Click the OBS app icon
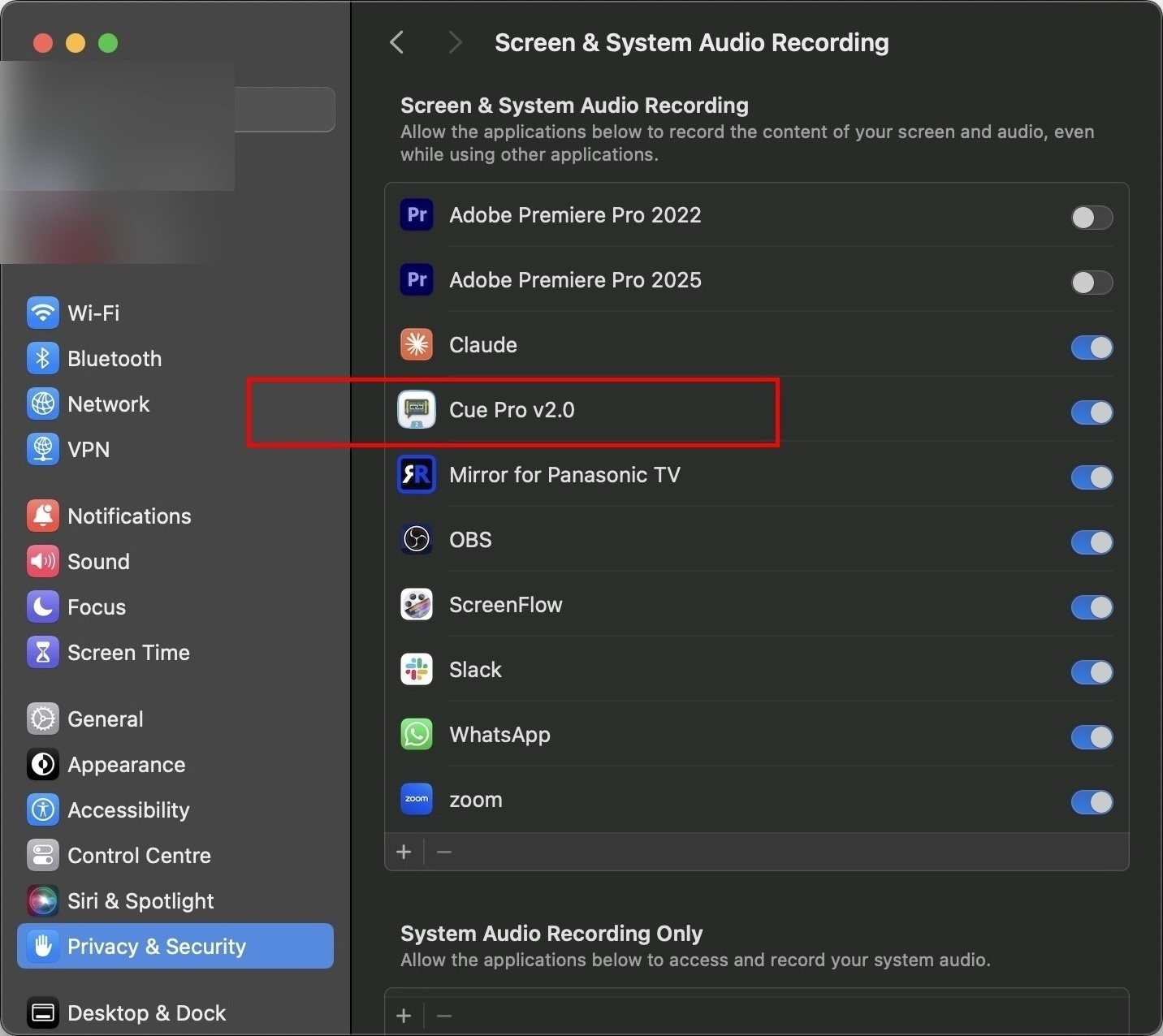Image resolution: width=1163 pixels, height=1036 pixels. pyautogui.click(x=417, y=540)
